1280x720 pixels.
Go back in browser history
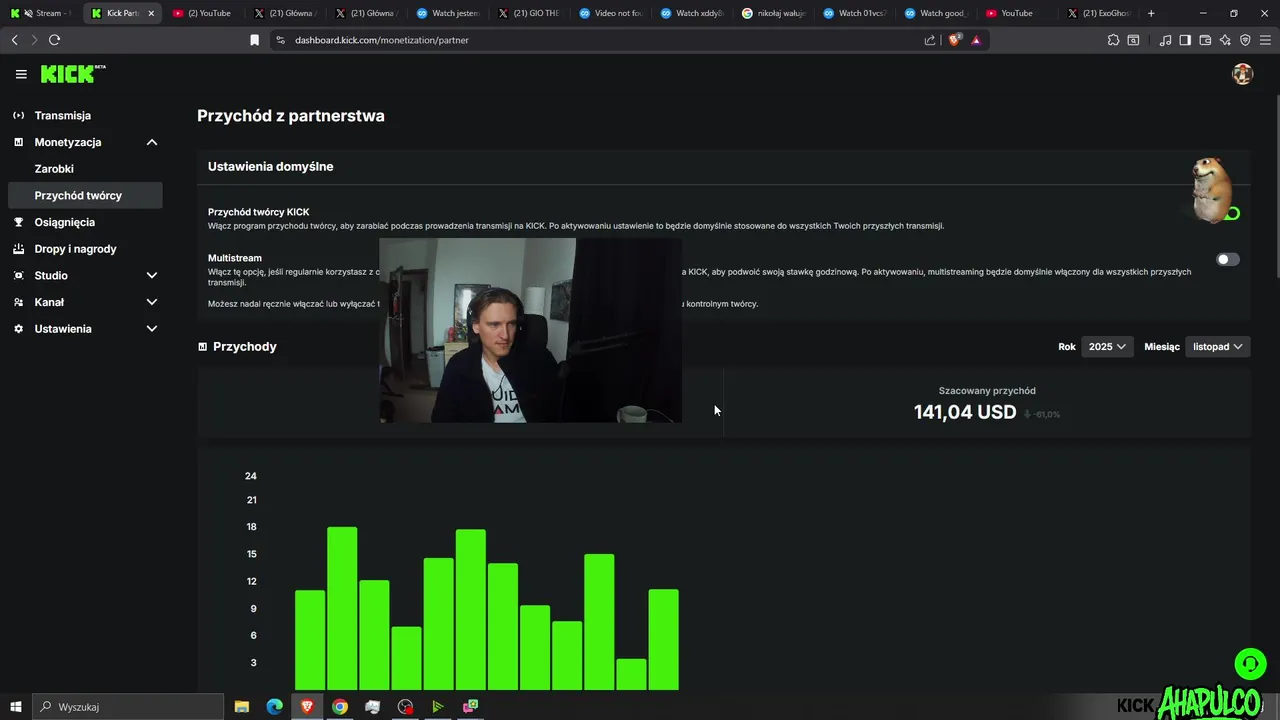point(15,40)
